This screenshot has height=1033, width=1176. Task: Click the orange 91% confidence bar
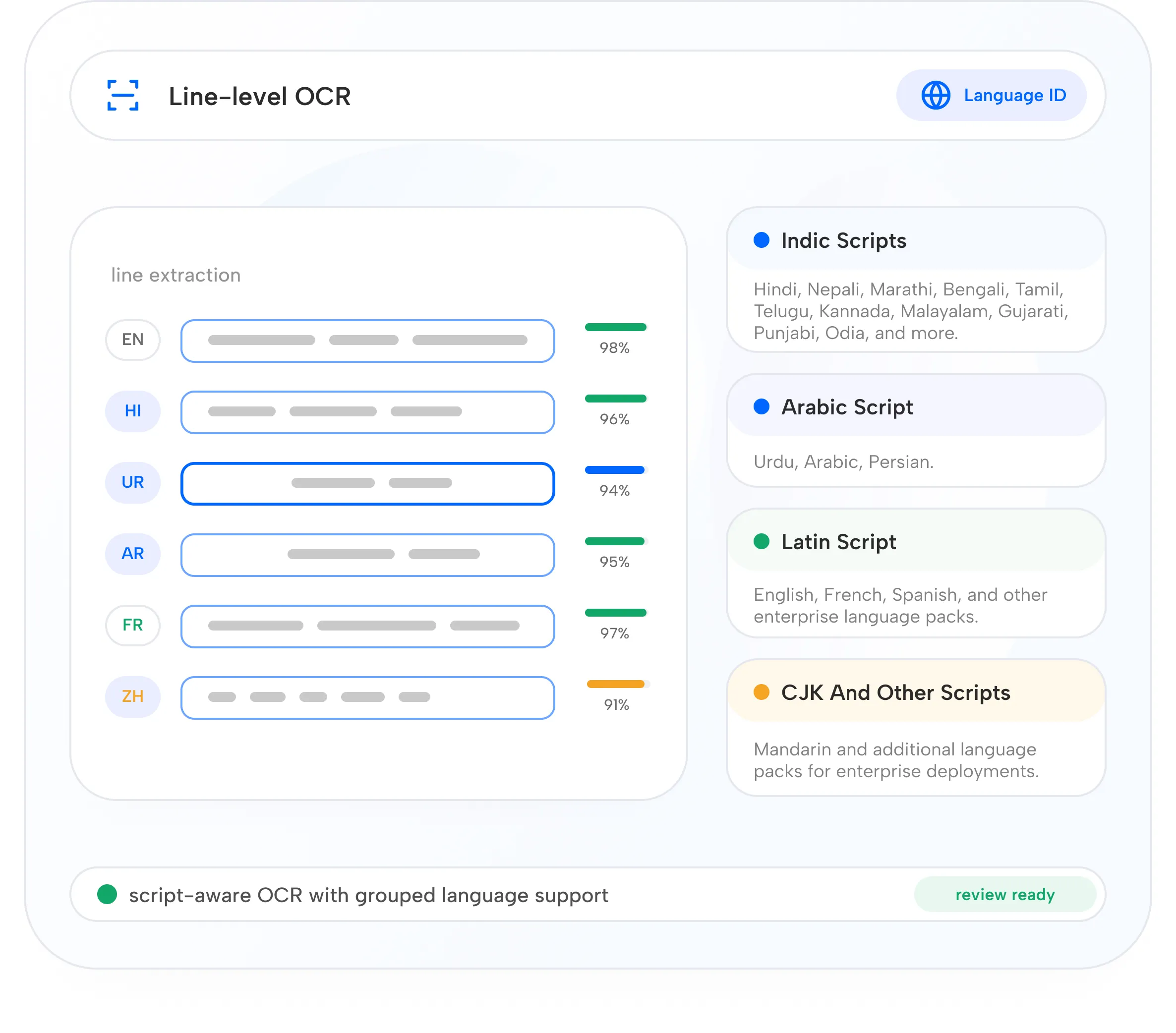(x=616, y=684)
